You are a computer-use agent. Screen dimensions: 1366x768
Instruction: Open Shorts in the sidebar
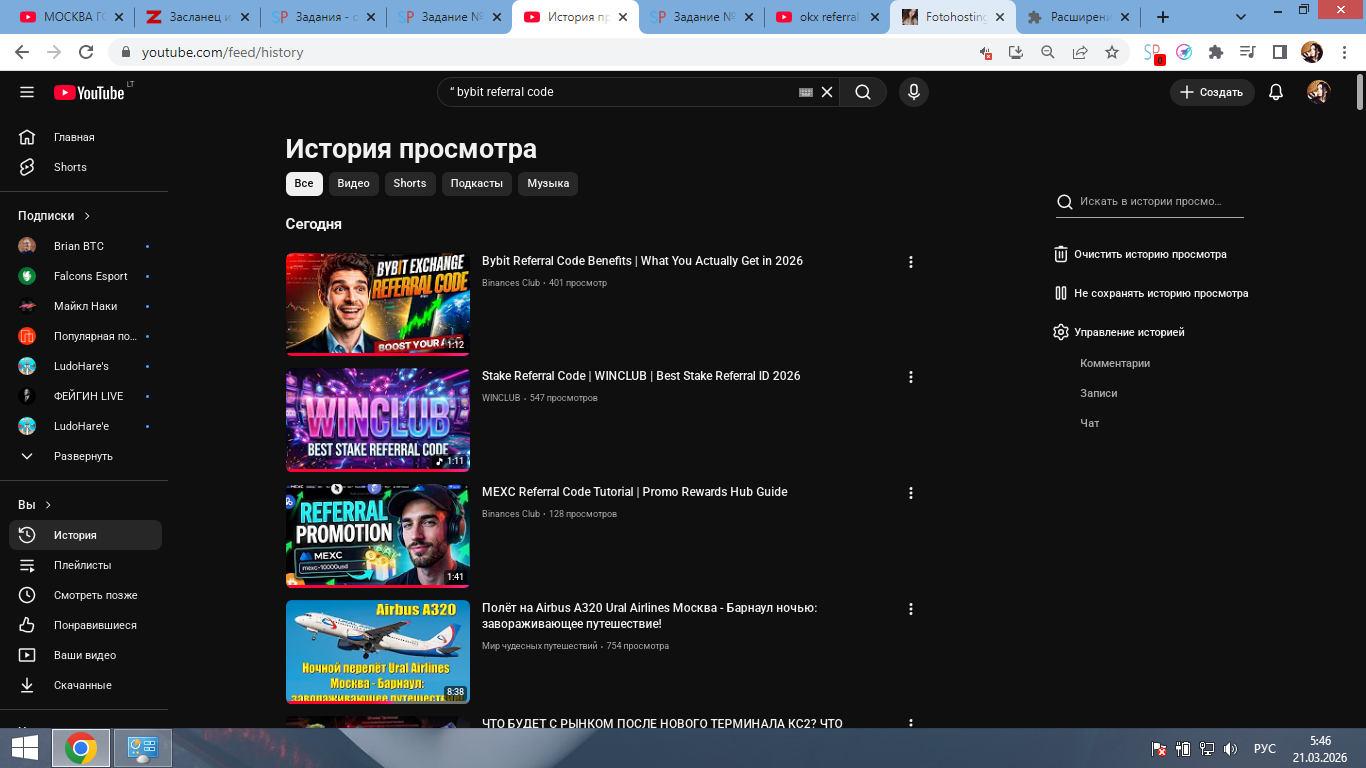(84, 167)
